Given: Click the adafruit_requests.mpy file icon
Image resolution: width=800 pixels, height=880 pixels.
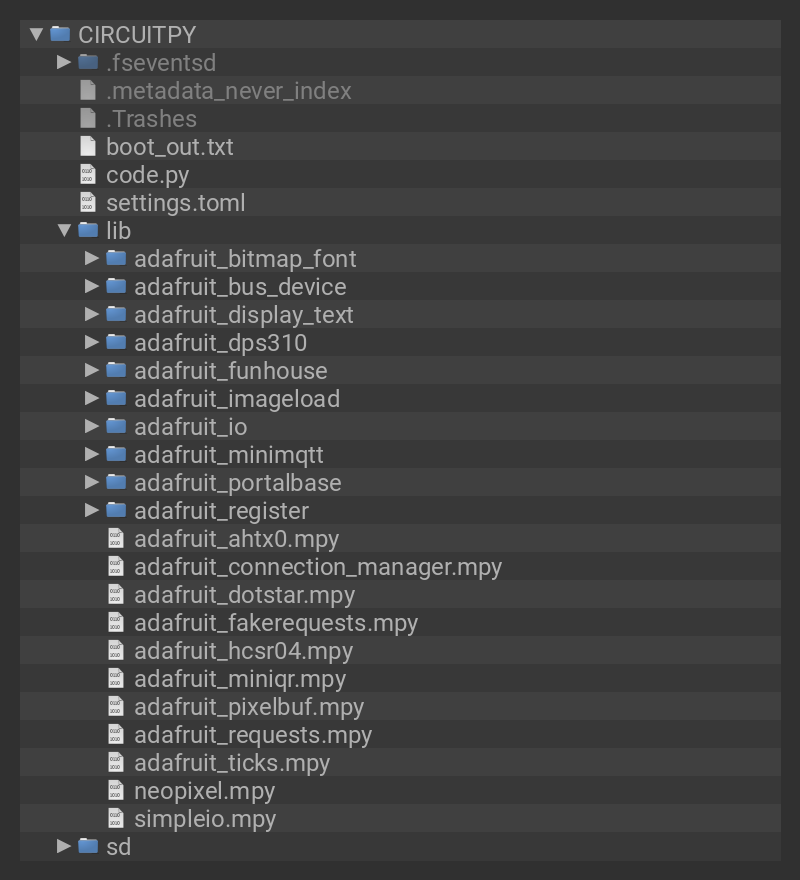Looking at the screenshot, I should (x=116, y=734).
